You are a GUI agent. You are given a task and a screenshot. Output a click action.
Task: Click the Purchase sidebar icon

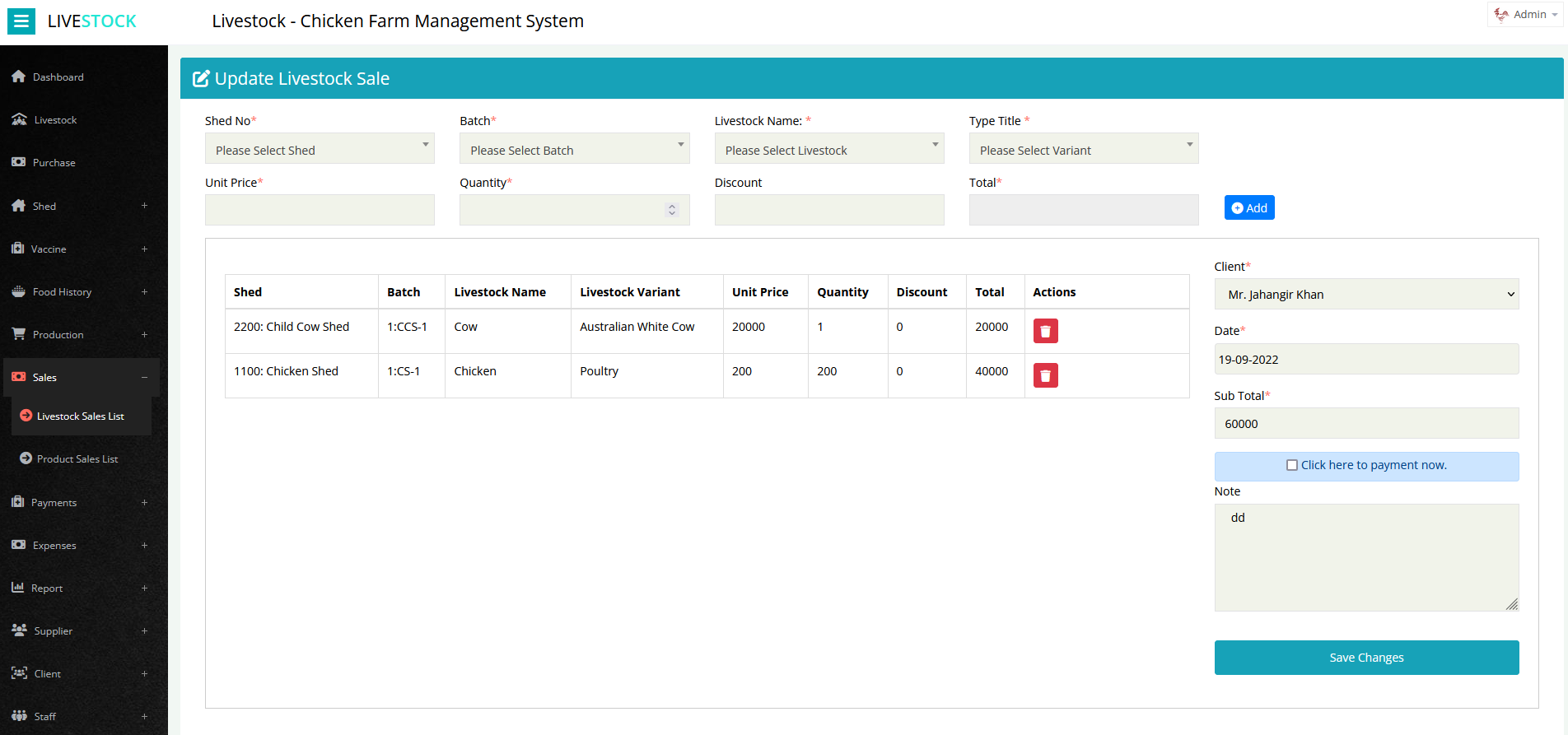click(x=18, y=162)
